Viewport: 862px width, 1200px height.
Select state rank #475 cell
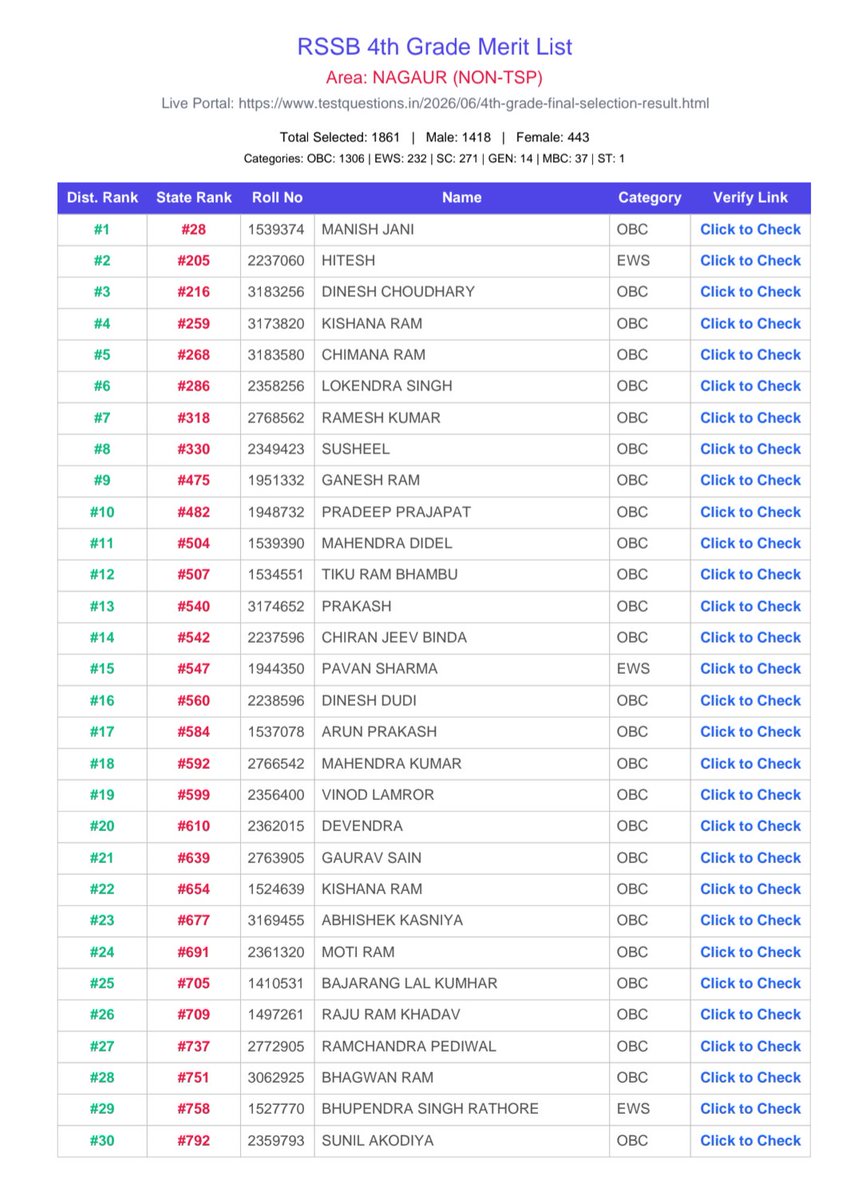tap(194, 480)
